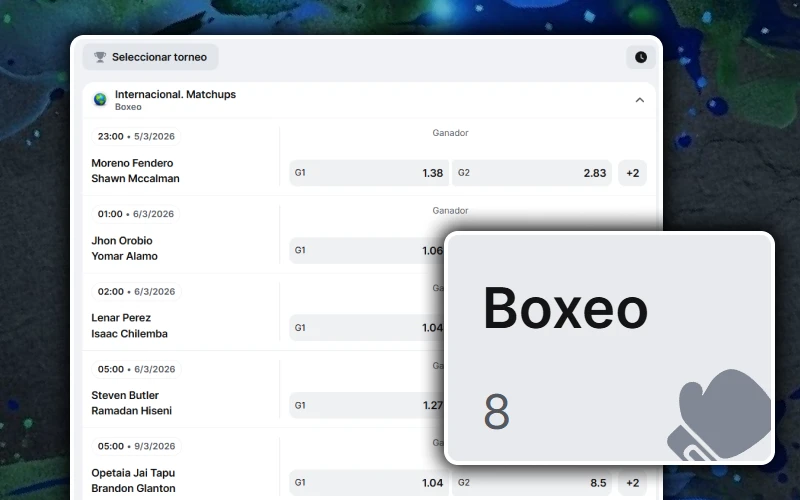Open the Moreno Fendero match
This screenshot has width=800, height=500.
132,163
